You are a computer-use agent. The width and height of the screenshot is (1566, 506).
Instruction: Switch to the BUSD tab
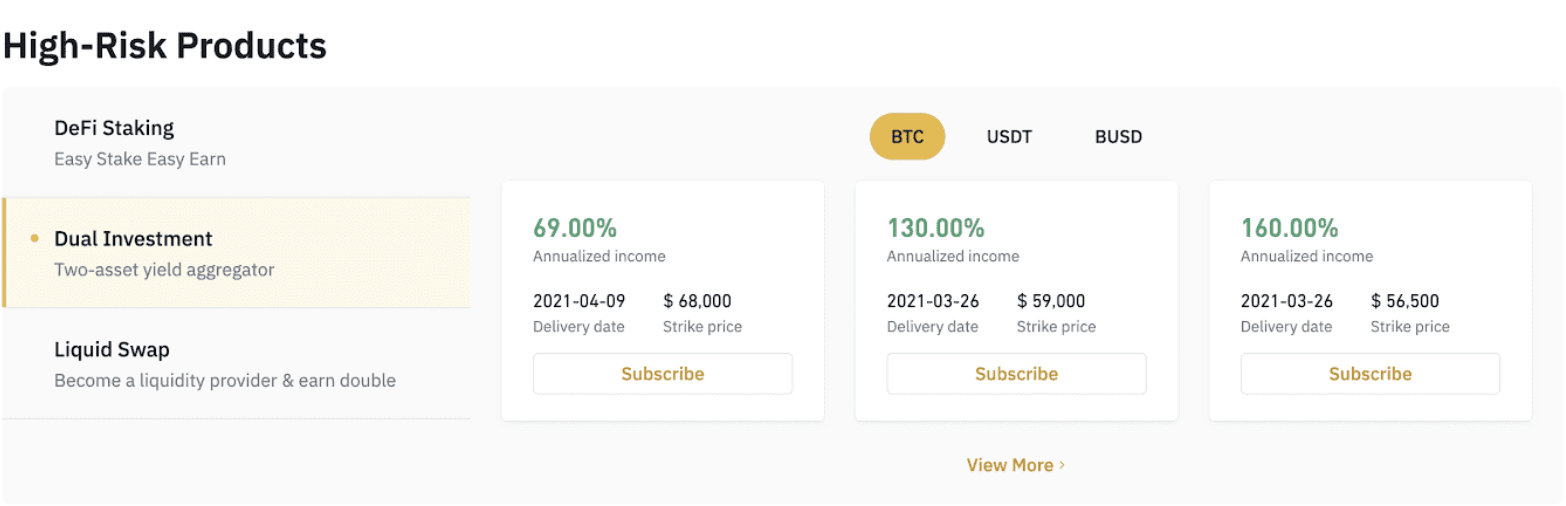pyautogui.click(x=1118, y=137)
